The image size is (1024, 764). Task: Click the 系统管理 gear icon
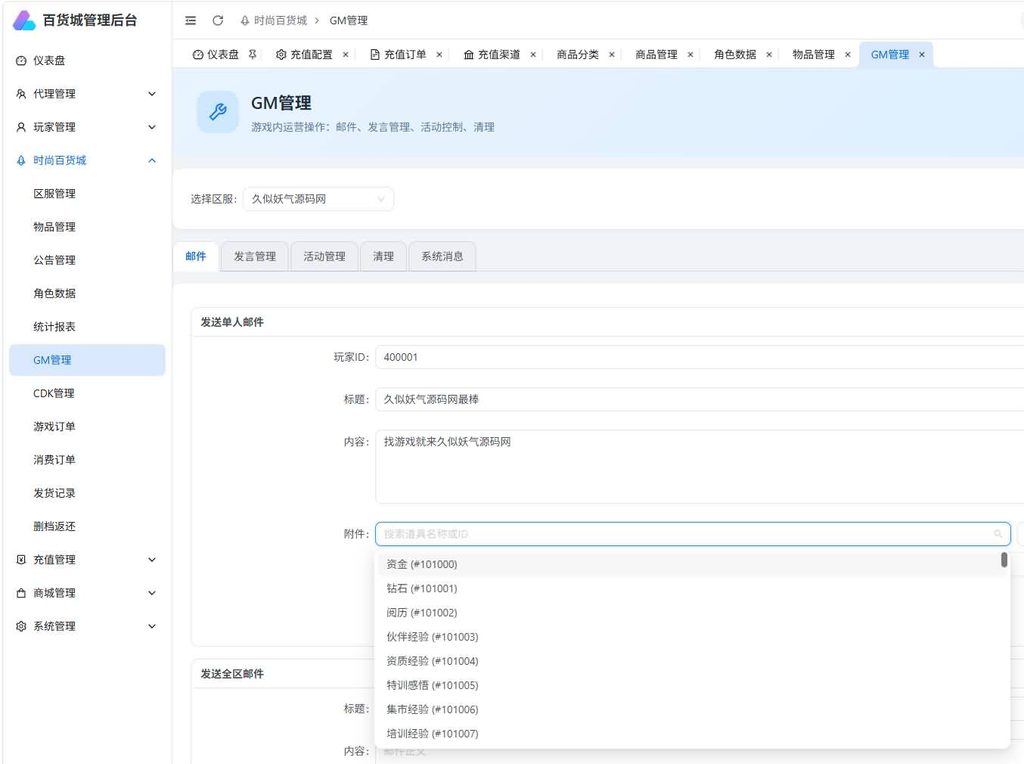21,626
